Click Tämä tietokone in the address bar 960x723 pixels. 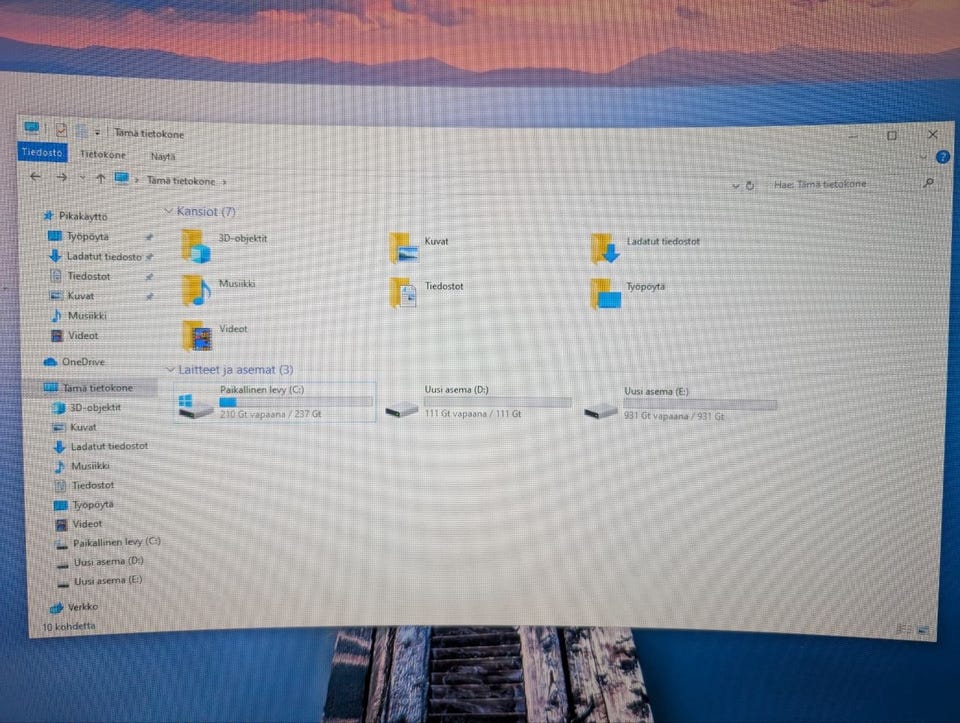click(181, 181)
